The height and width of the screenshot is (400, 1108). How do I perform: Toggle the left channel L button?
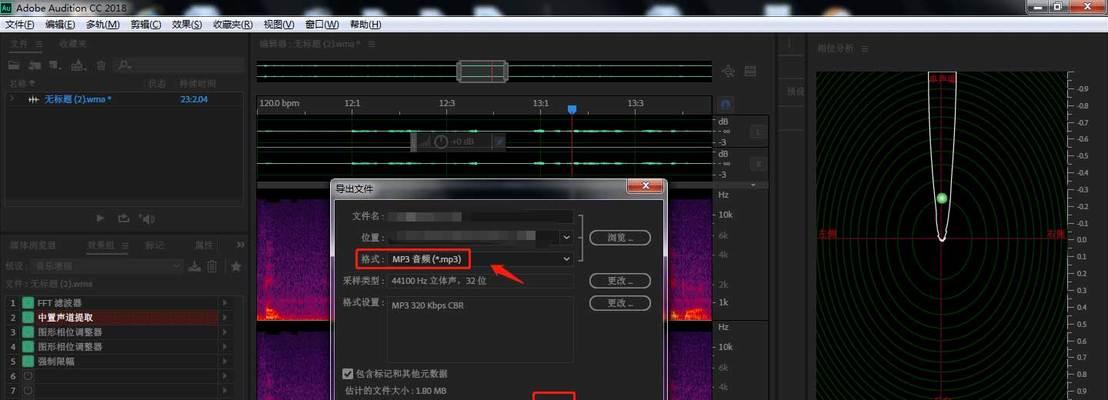click(x=758, y=131)
